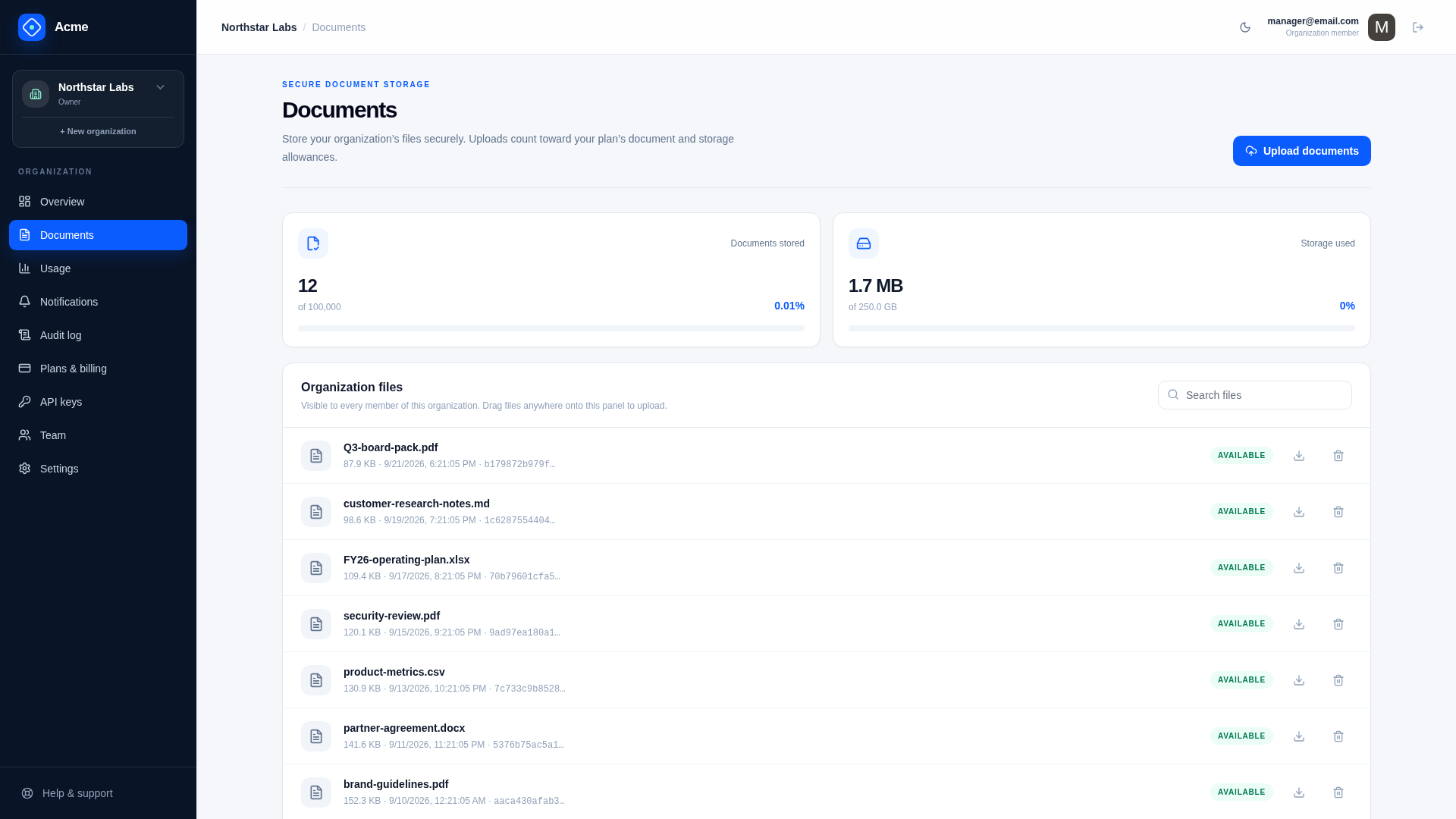Click the Upload documents button
This screenshot has width=1456, height=819.
click(x=1301, y=151)
